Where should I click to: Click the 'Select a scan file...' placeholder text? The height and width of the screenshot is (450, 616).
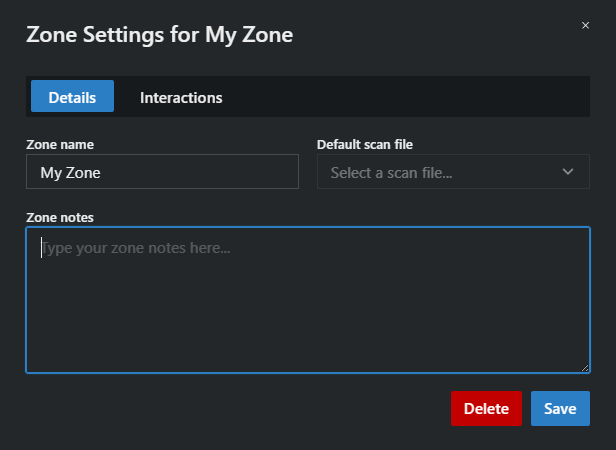click(391, 173)
